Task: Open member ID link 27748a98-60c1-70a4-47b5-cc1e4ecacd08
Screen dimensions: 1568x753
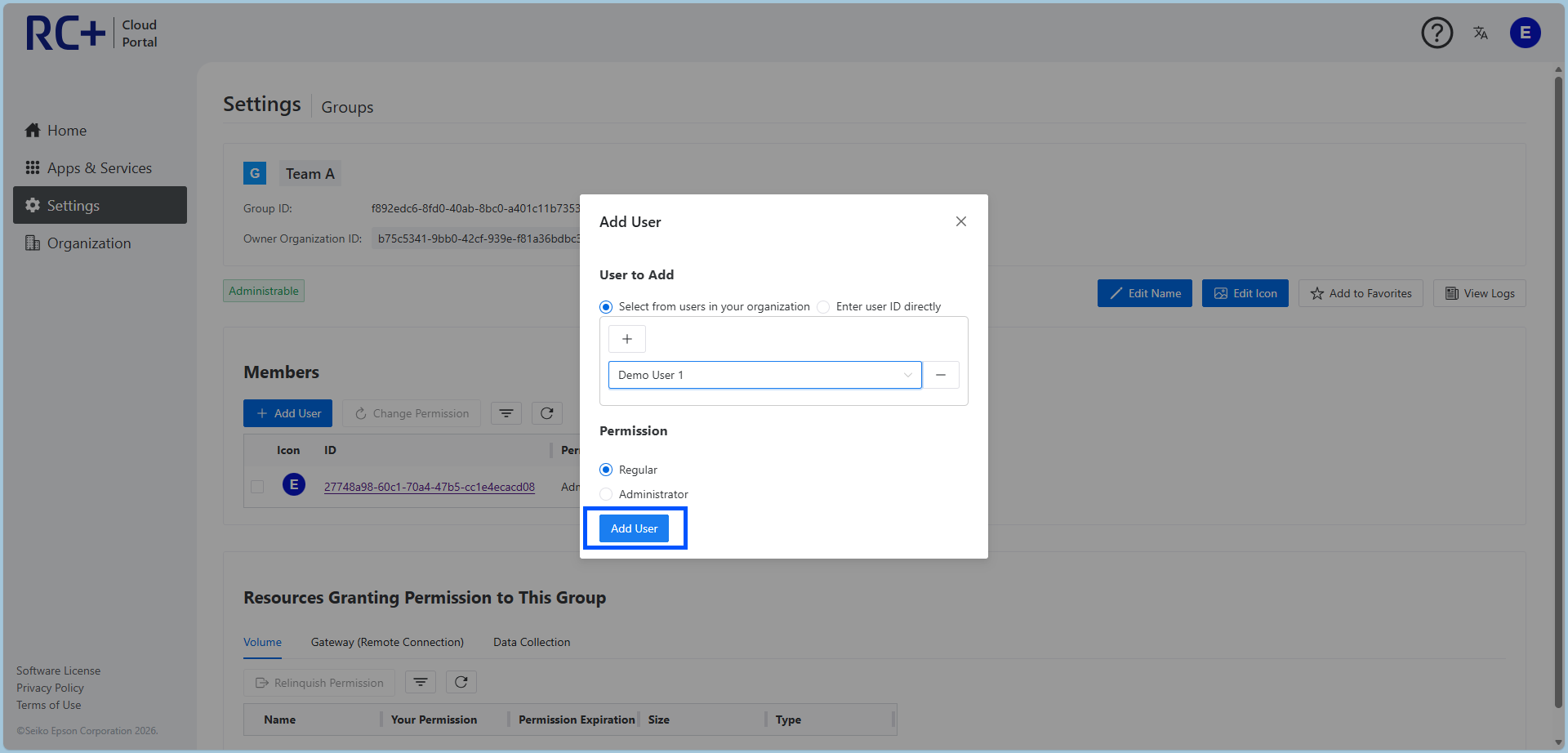Action: (430, 487)
